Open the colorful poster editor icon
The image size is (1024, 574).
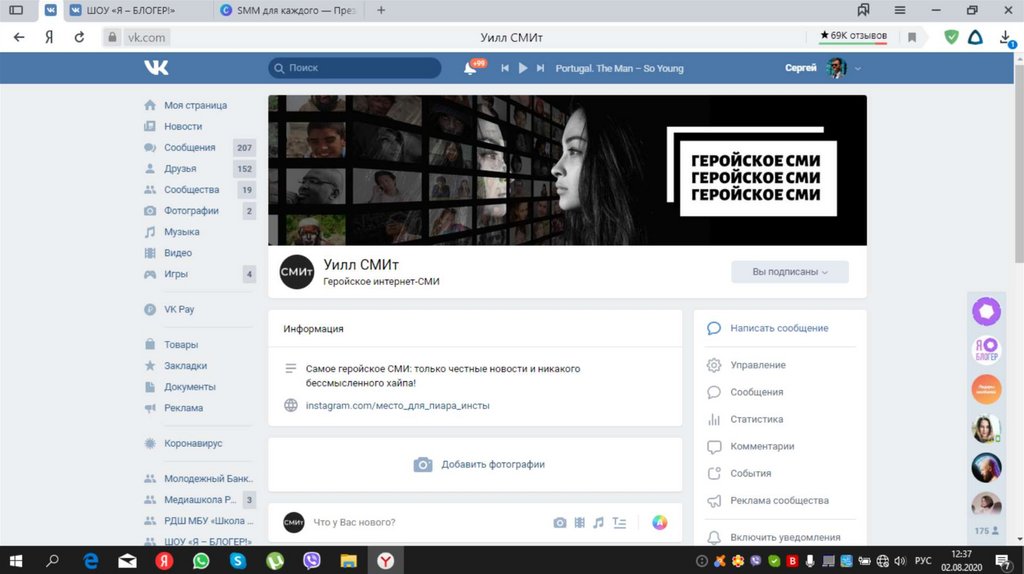point(659,522)
